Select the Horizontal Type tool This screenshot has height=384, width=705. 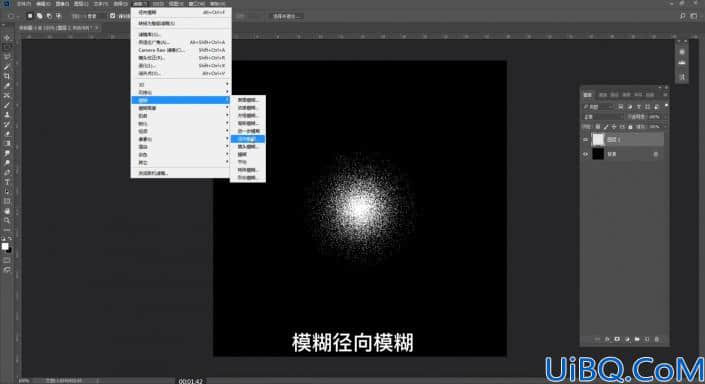pyautogui.click(x=7, y=182)
